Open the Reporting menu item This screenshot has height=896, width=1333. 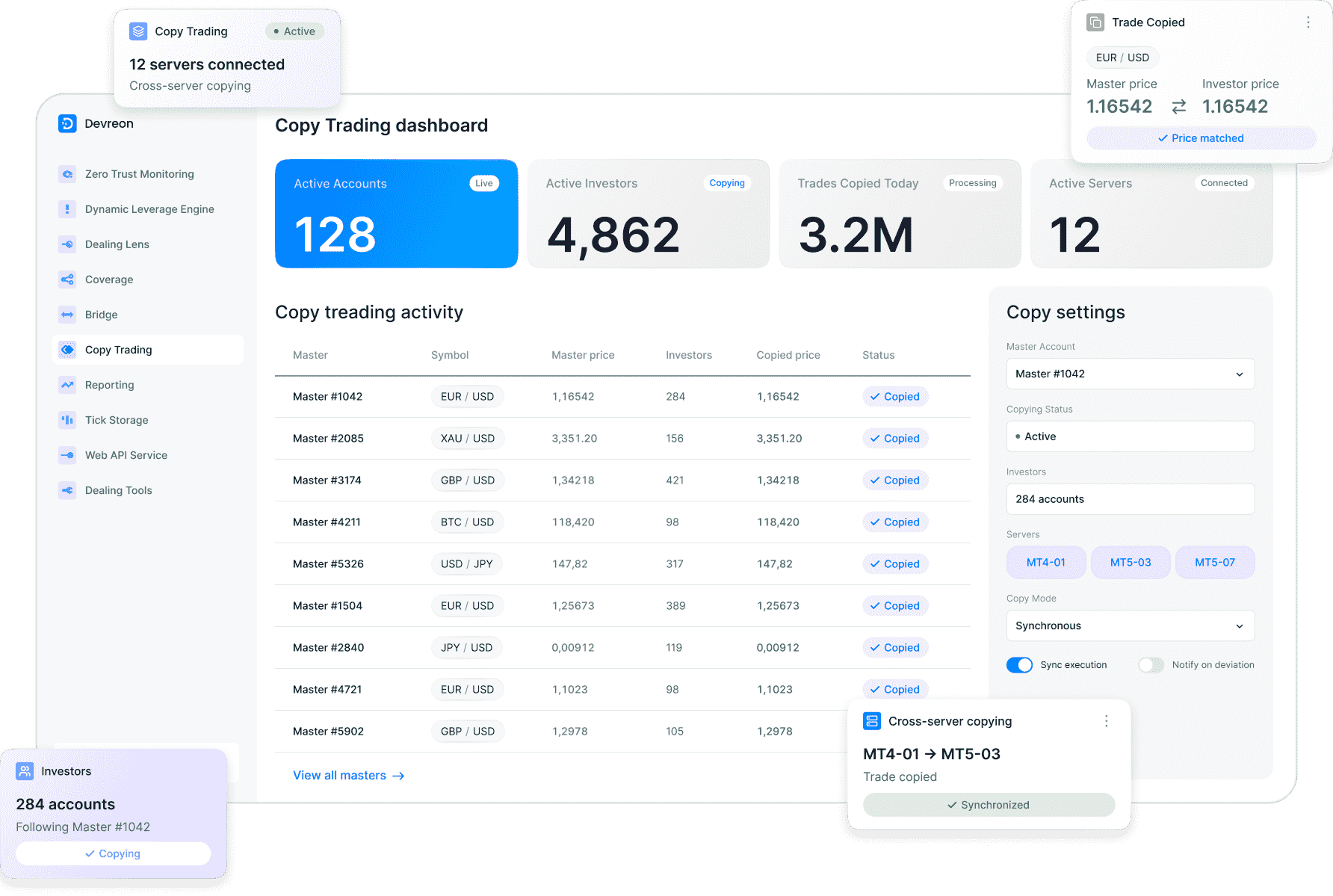click(x=149, y=385)
